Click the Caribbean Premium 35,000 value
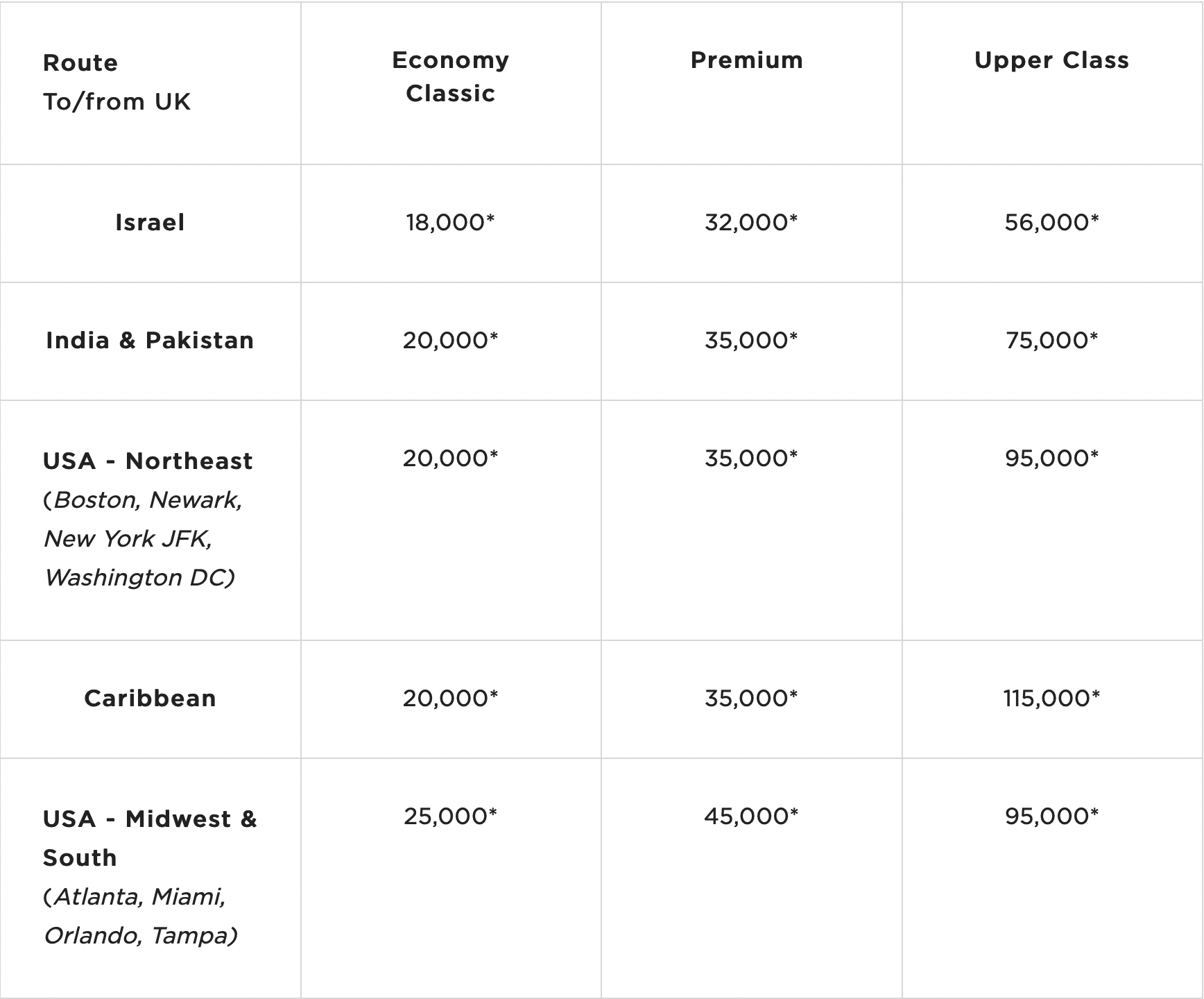The image size is (1204, 999). pos(751,699)
